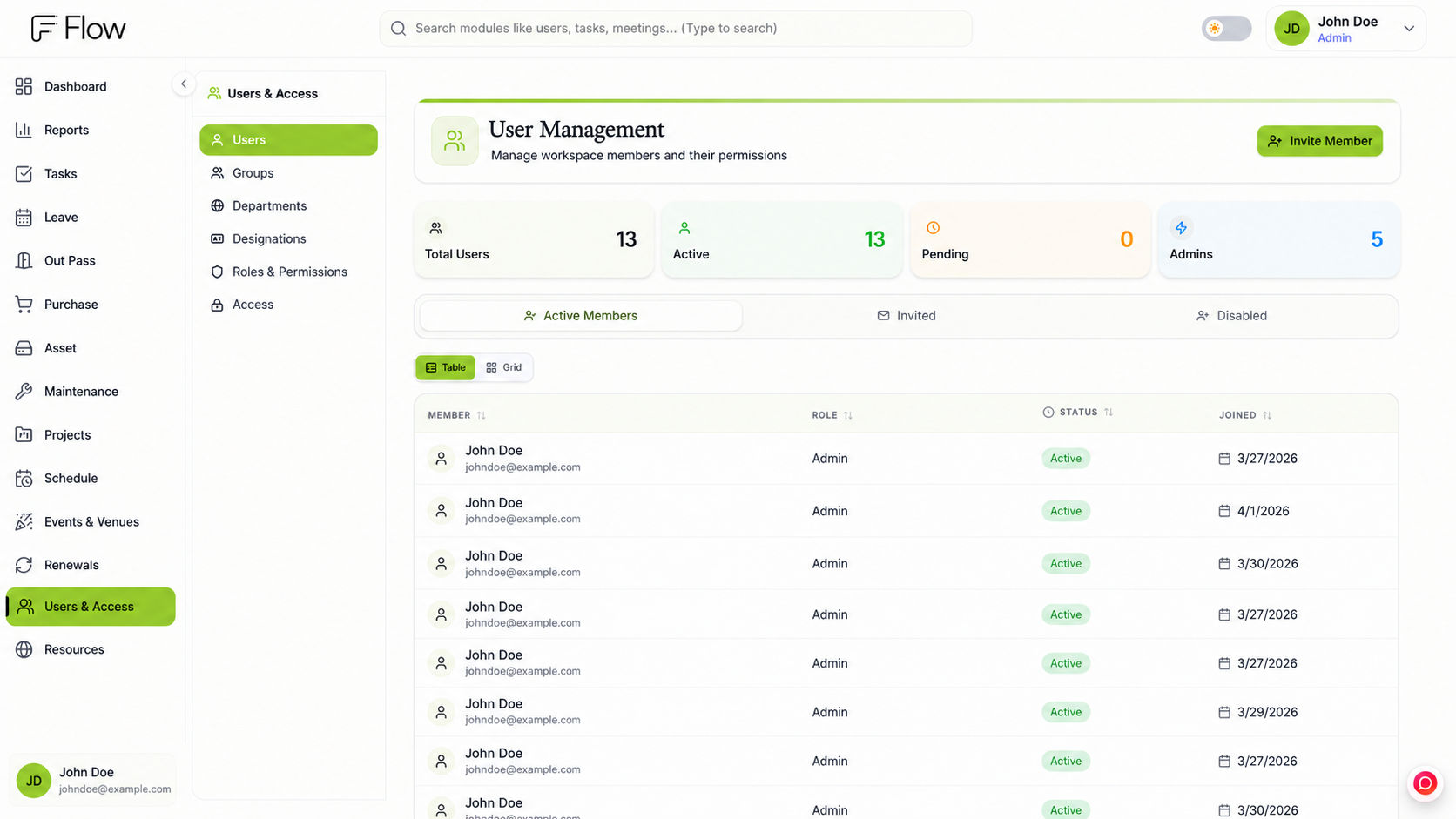Open the Disabled tab

pyautogui.click(x=1231, y=316)
